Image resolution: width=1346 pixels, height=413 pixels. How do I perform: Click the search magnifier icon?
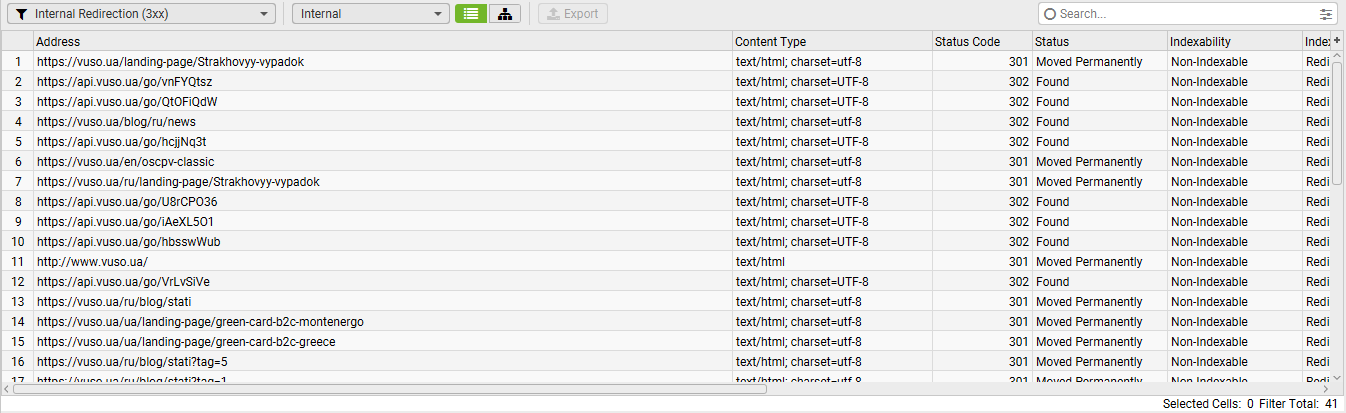click(1049, 14)
